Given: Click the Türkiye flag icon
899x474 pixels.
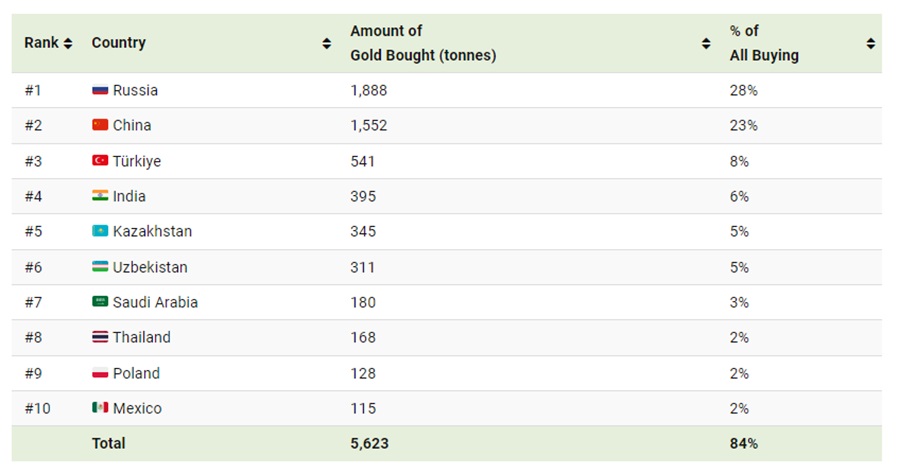Looking at the screenshot, I should point(100,161).
